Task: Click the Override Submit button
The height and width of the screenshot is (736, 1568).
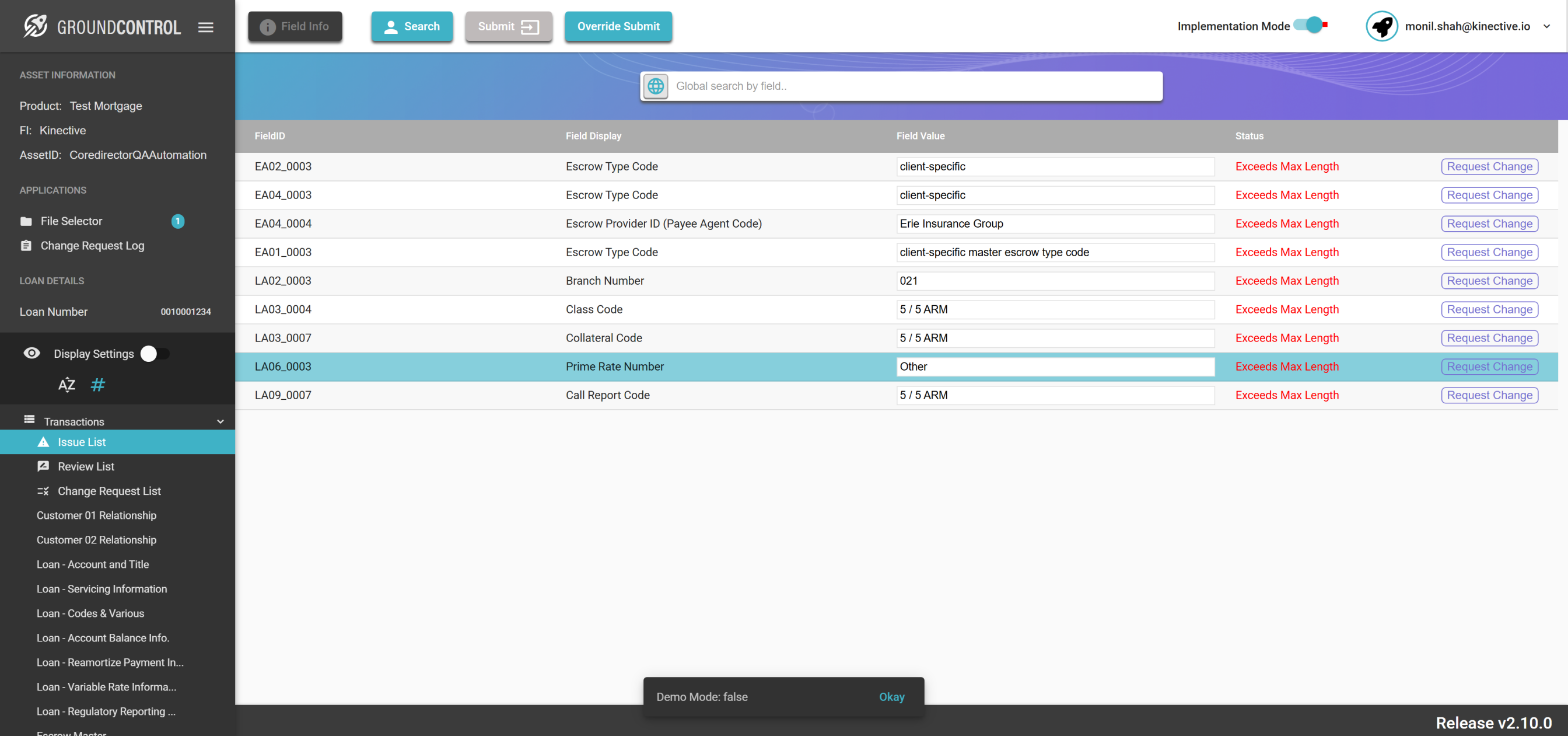Action: tap(618, 26)
